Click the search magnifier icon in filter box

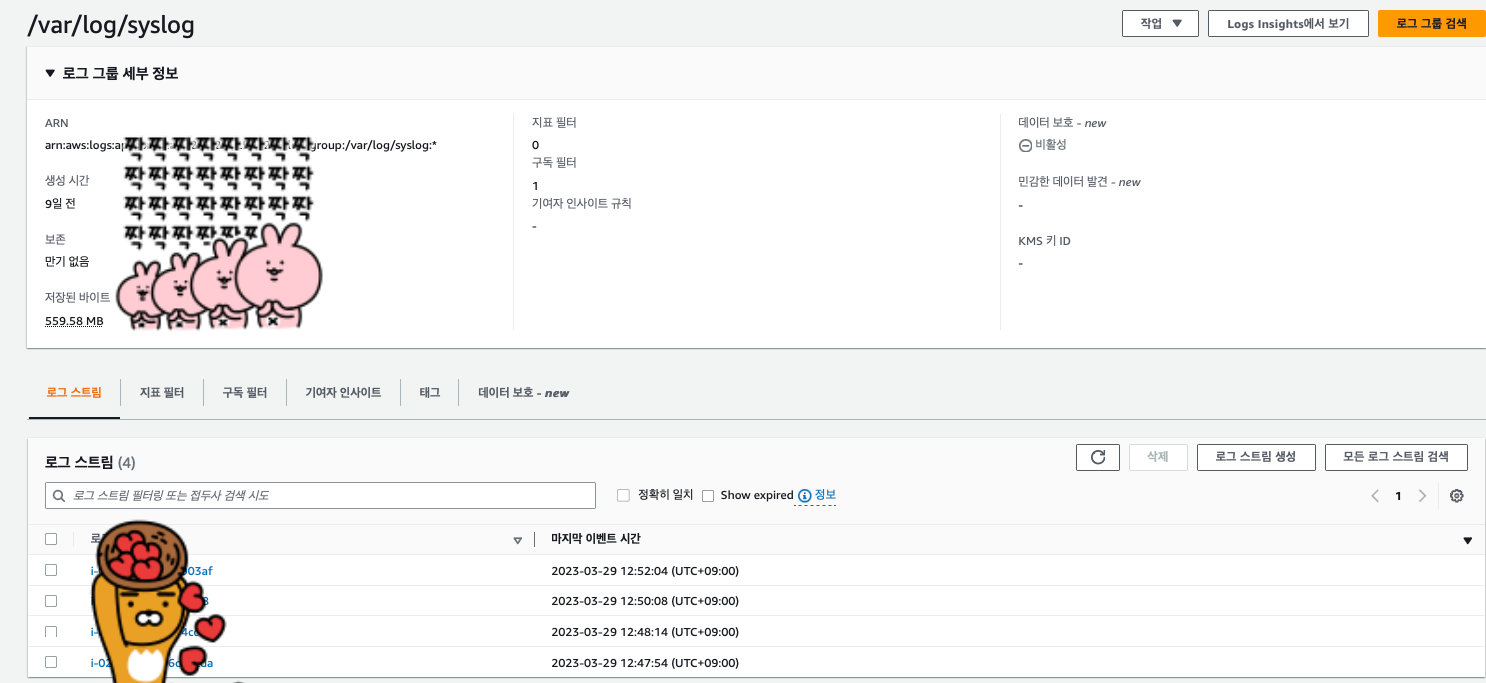[x=59, y=495]
